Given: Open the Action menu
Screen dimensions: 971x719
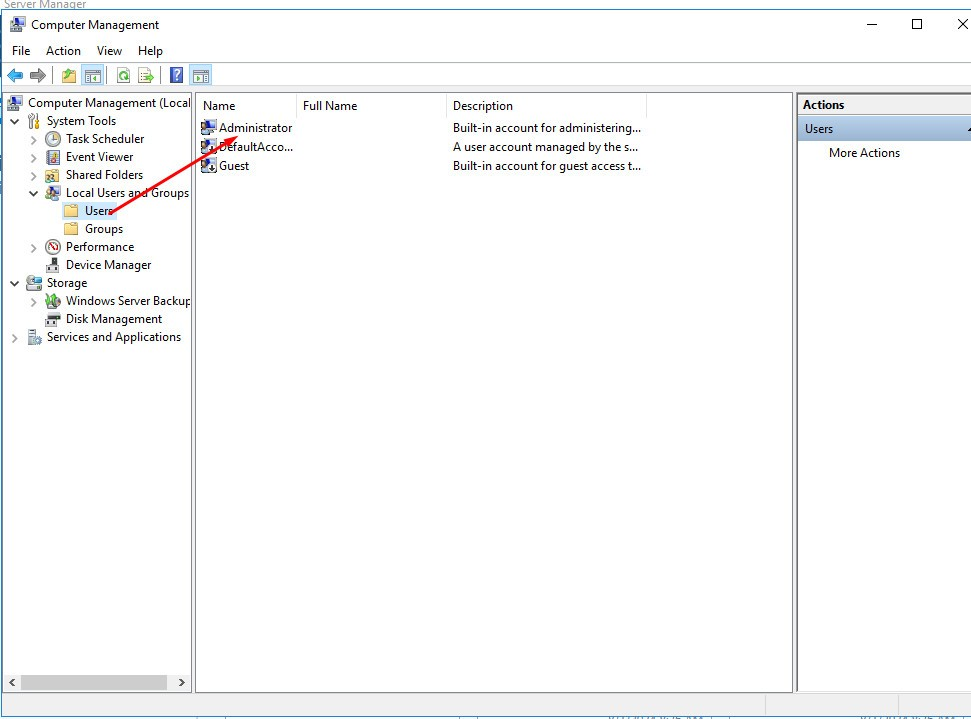Looking at the screenshot, I should (63, 51).
